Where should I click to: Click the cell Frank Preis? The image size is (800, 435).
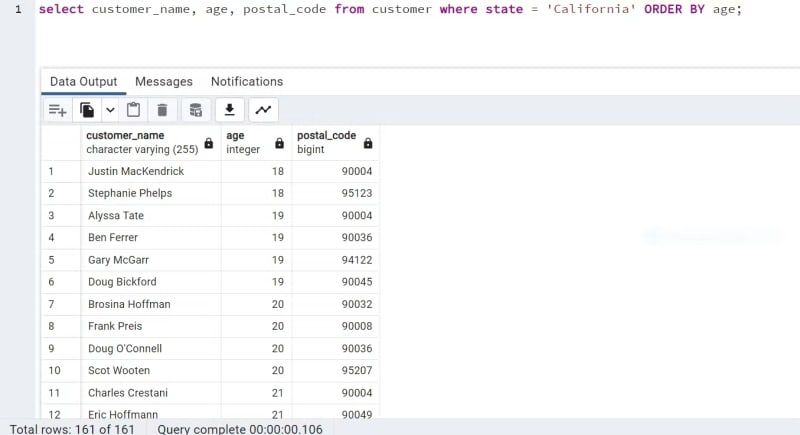click(151, 326)
